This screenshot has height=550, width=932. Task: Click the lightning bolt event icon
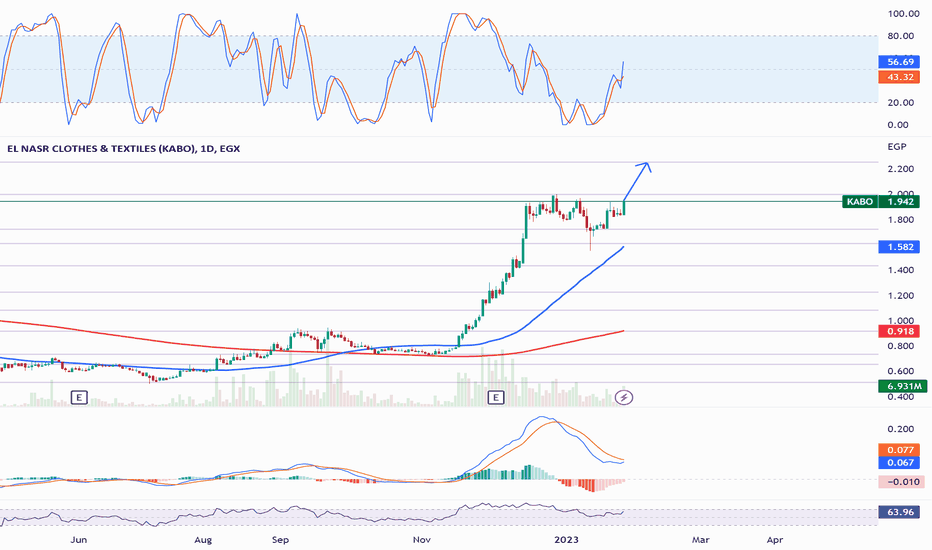coord(624,397)
